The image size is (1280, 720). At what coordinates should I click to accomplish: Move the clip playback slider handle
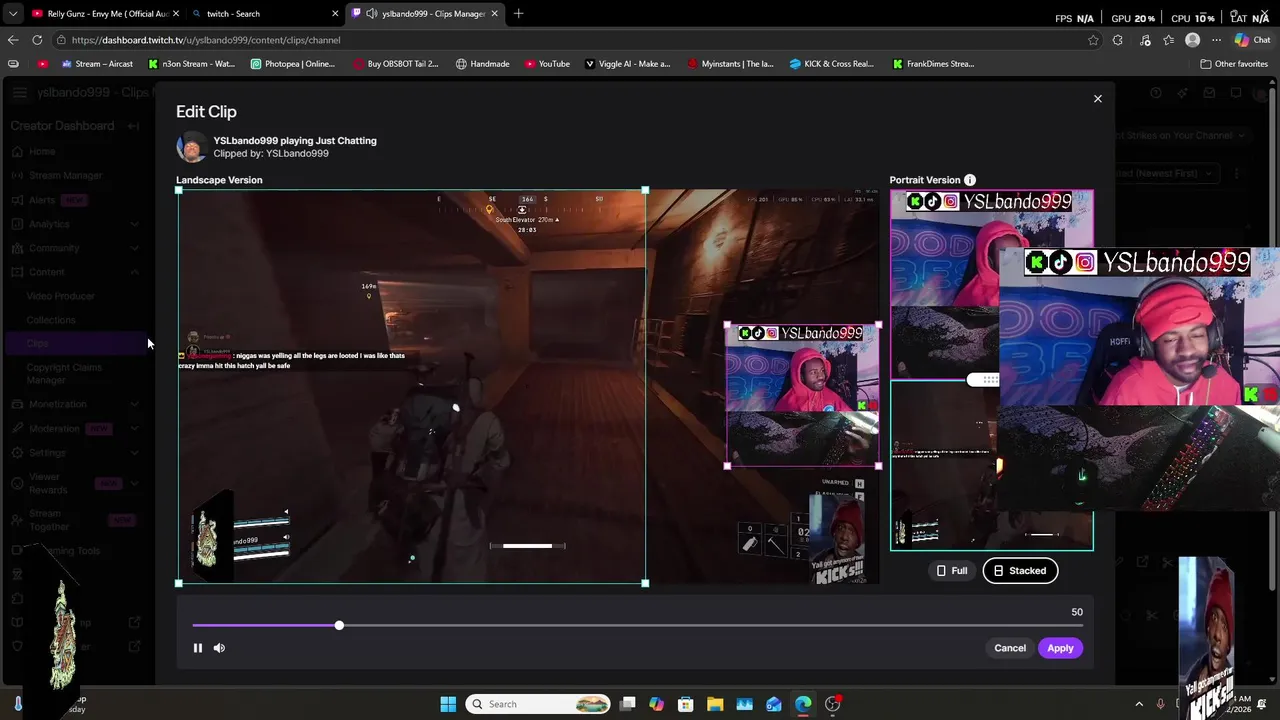click(339, 625)
